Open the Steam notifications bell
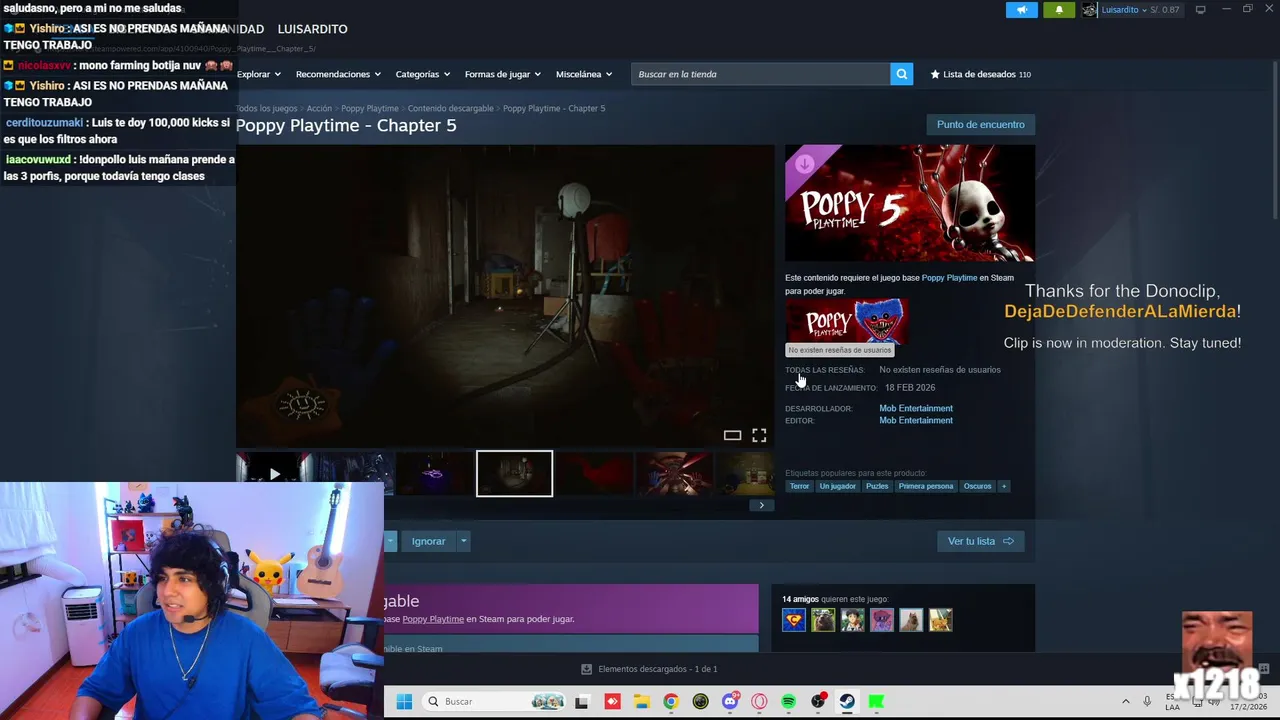 pyautogui.click(x=1059, y=10)
